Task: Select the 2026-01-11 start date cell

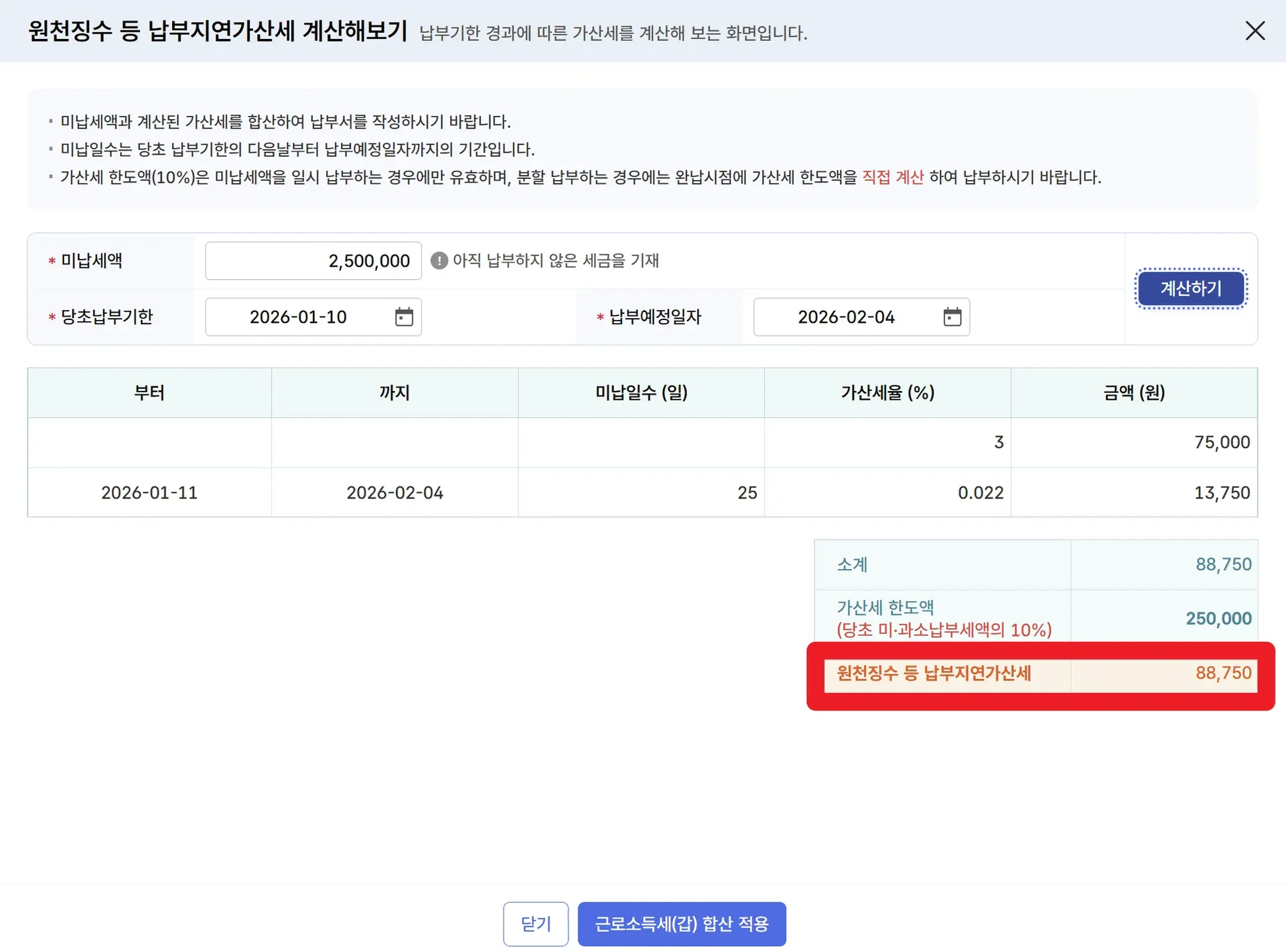Action: (149, 493)
